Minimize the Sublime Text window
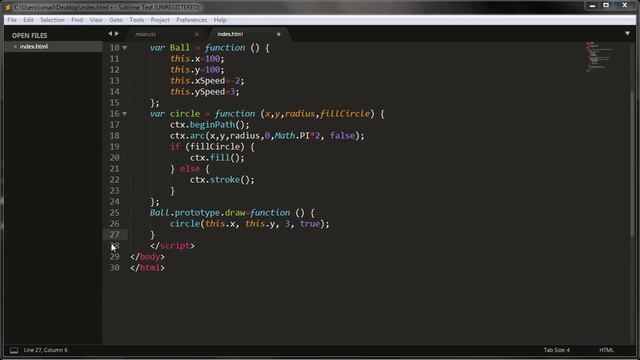 (592, 6)
